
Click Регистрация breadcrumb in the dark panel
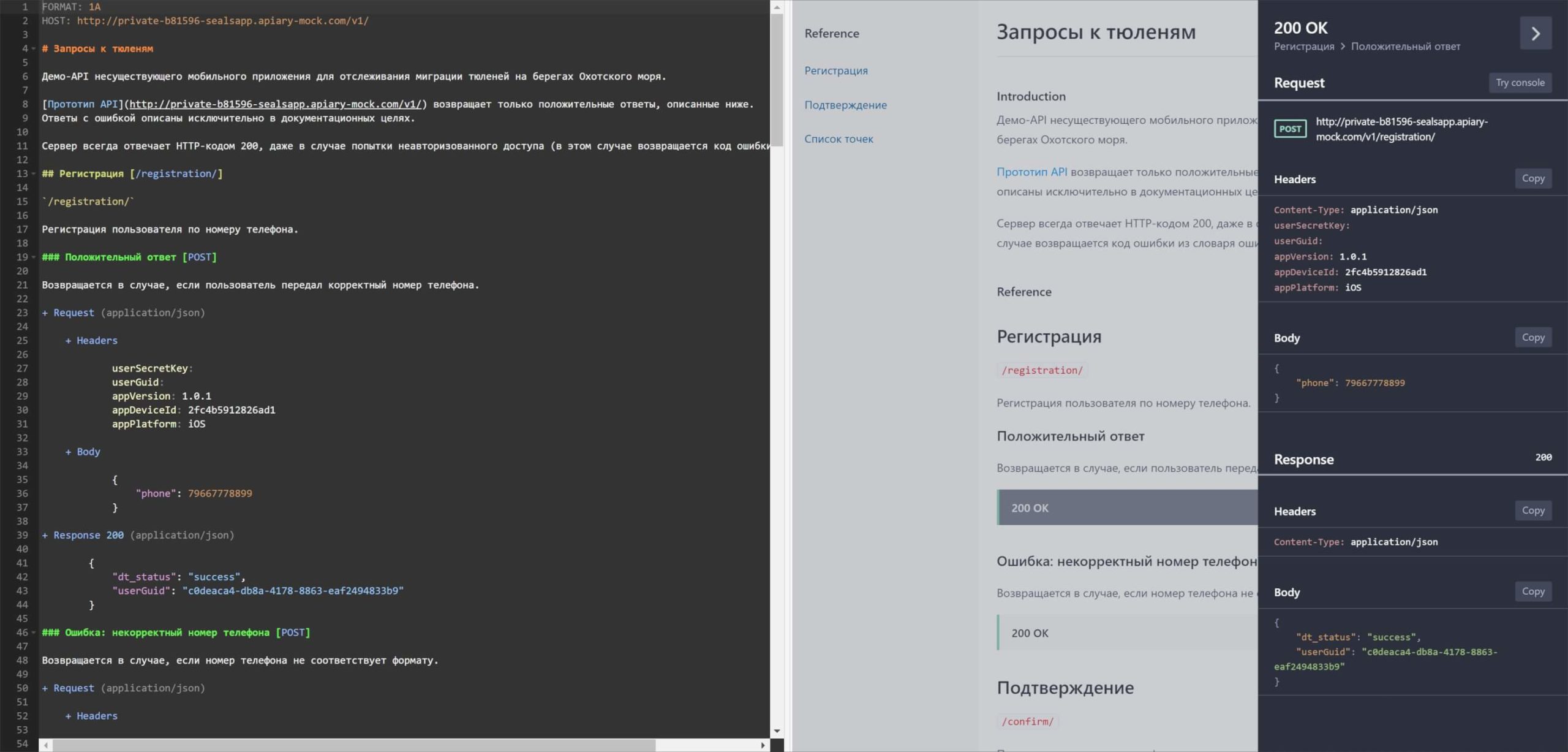click(x=1304, y=47)
